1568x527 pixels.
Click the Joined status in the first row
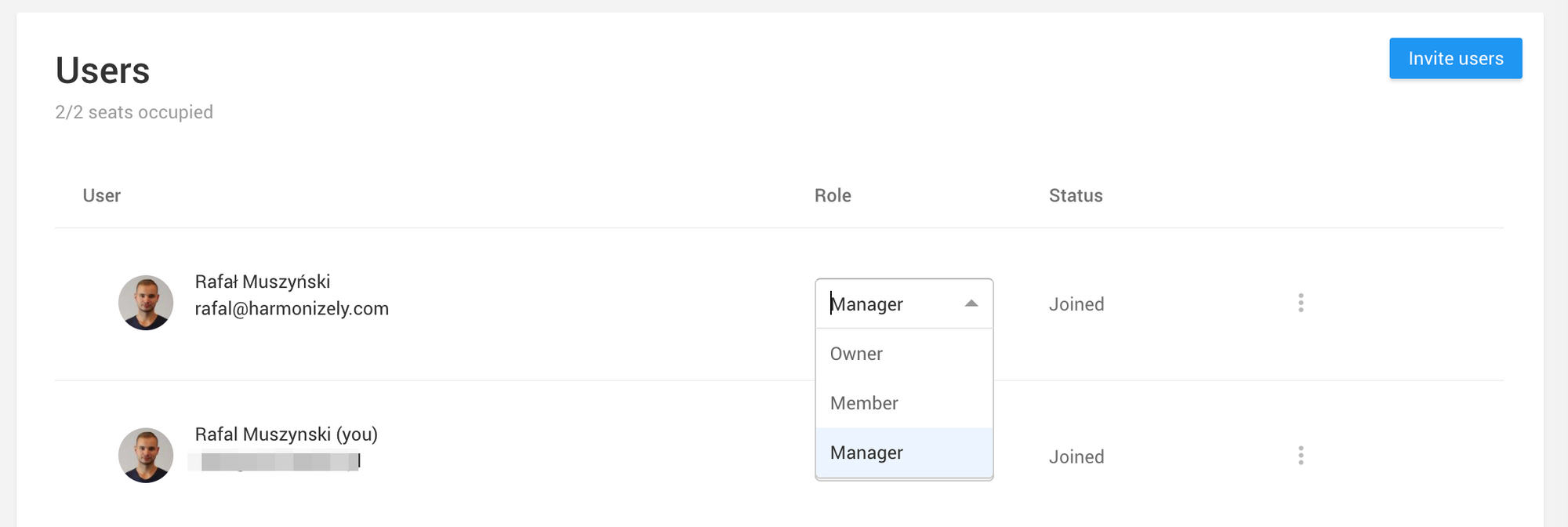click(x=1076, y=304)
